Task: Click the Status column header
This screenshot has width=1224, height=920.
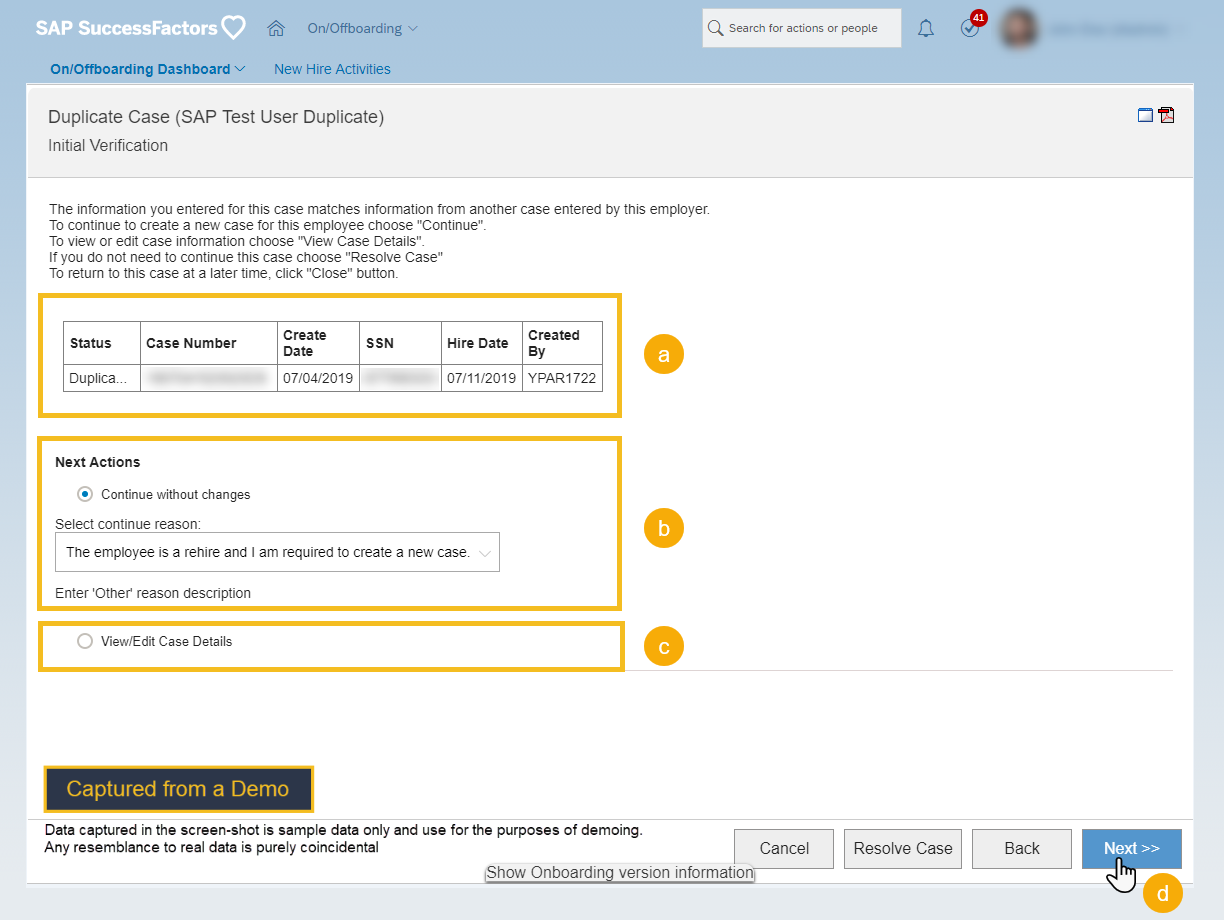Action: (102, 343)
